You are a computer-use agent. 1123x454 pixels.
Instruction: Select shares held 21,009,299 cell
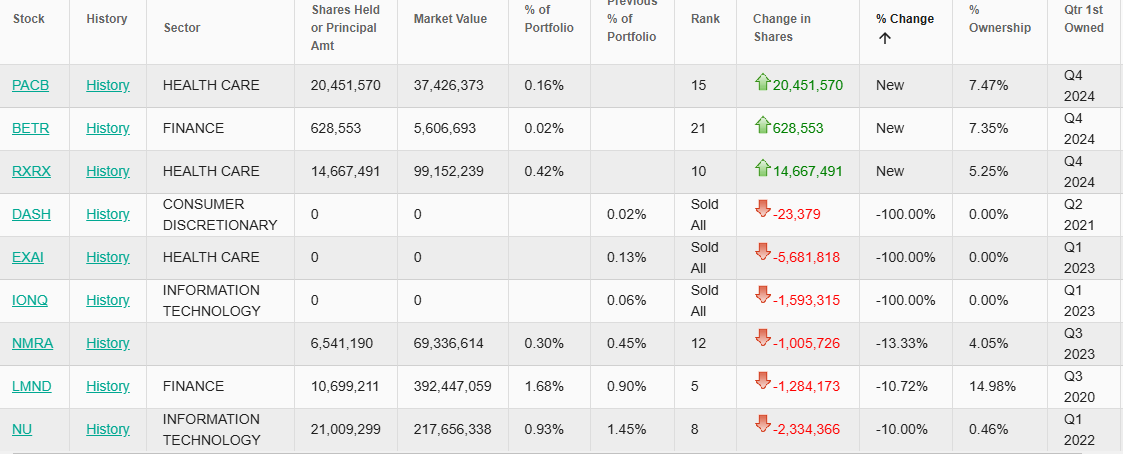click(346, 429)
